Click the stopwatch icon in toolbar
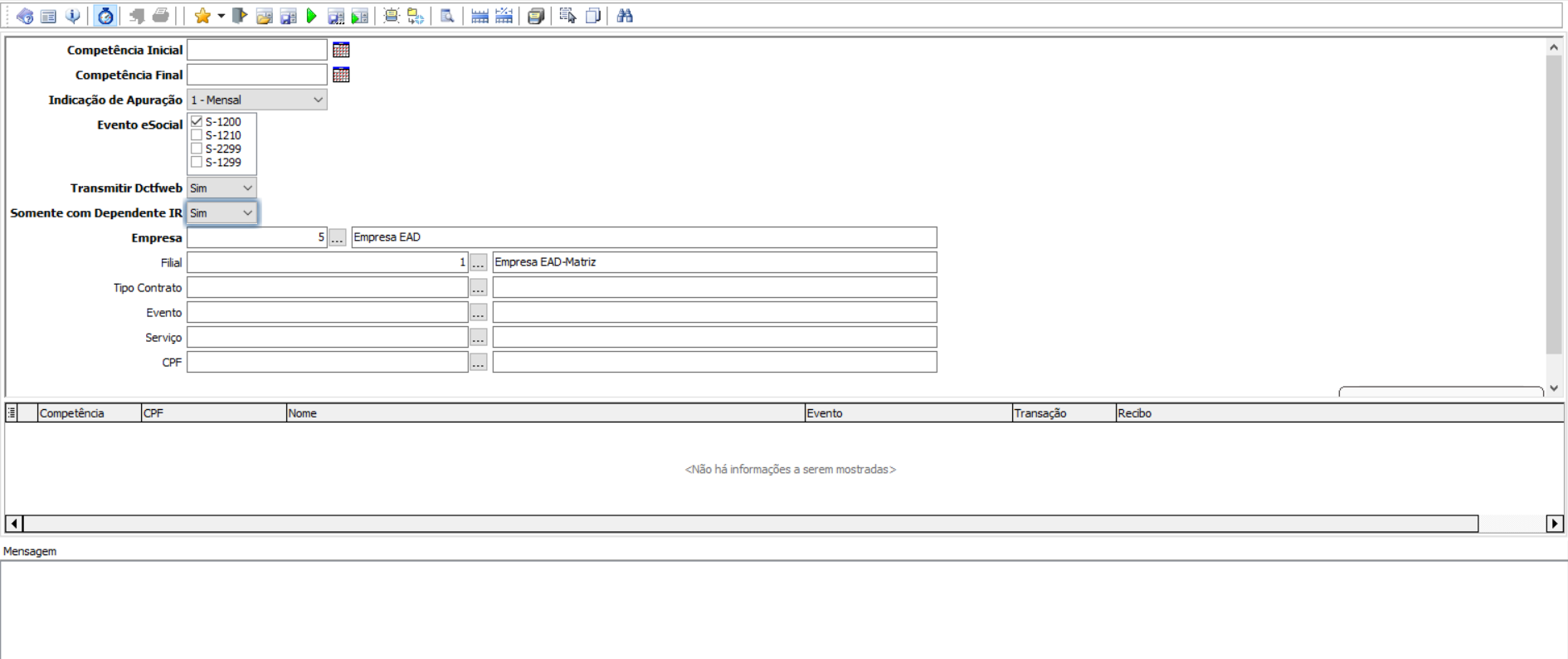 pyautogui.click(x=105, y=16)
